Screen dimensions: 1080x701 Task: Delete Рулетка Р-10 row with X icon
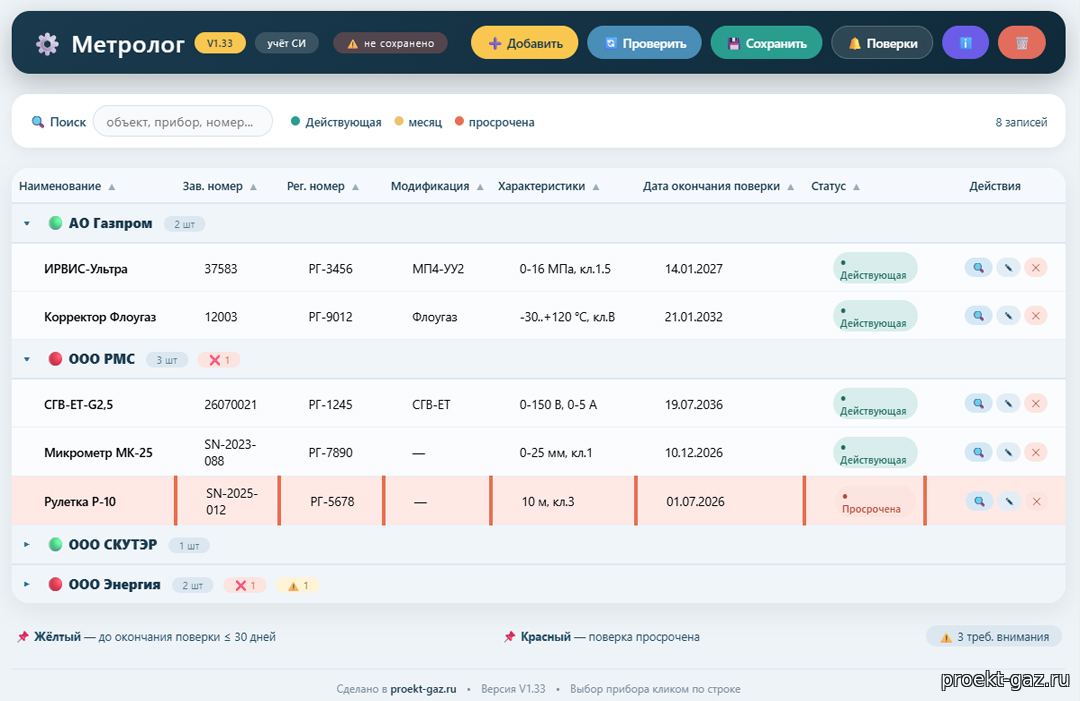pyautogui.click(x=1036, y=501)
